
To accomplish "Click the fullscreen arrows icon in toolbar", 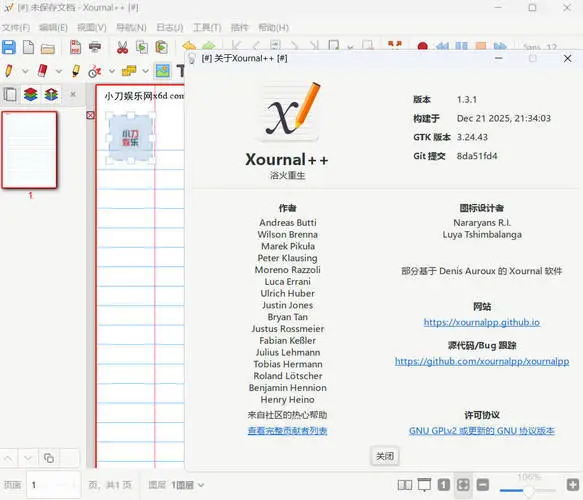I will point(395,44).
